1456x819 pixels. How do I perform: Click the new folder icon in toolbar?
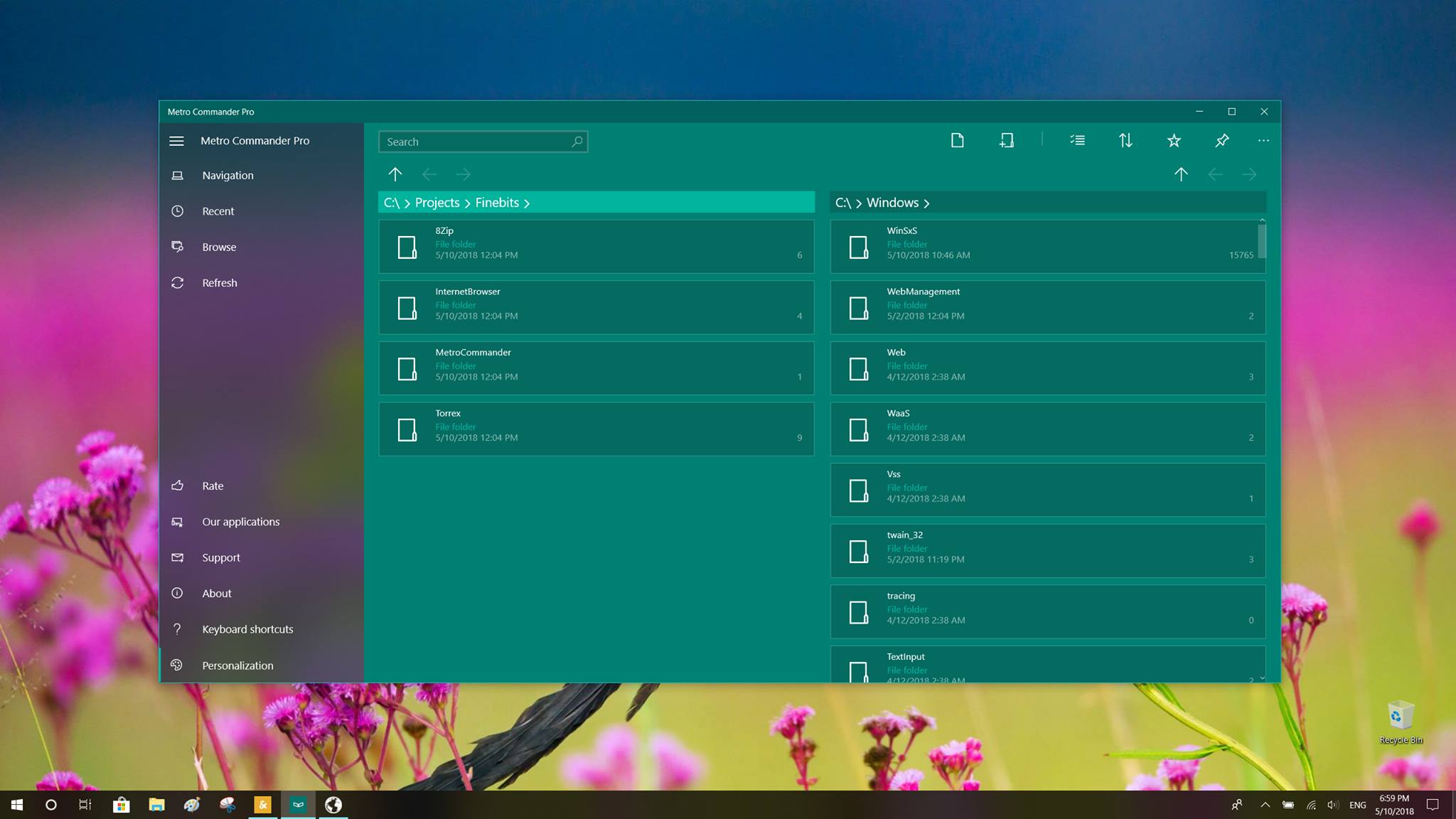(1006, 140)
